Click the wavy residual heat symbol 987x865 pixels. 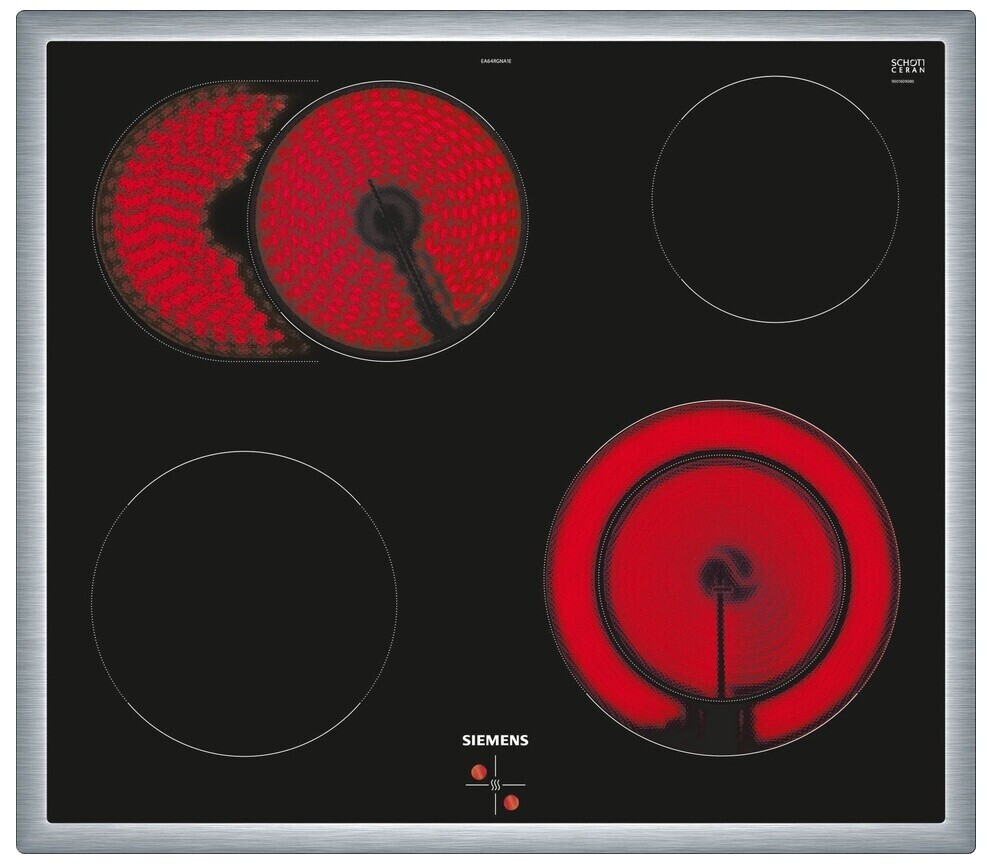coord(494,786)
